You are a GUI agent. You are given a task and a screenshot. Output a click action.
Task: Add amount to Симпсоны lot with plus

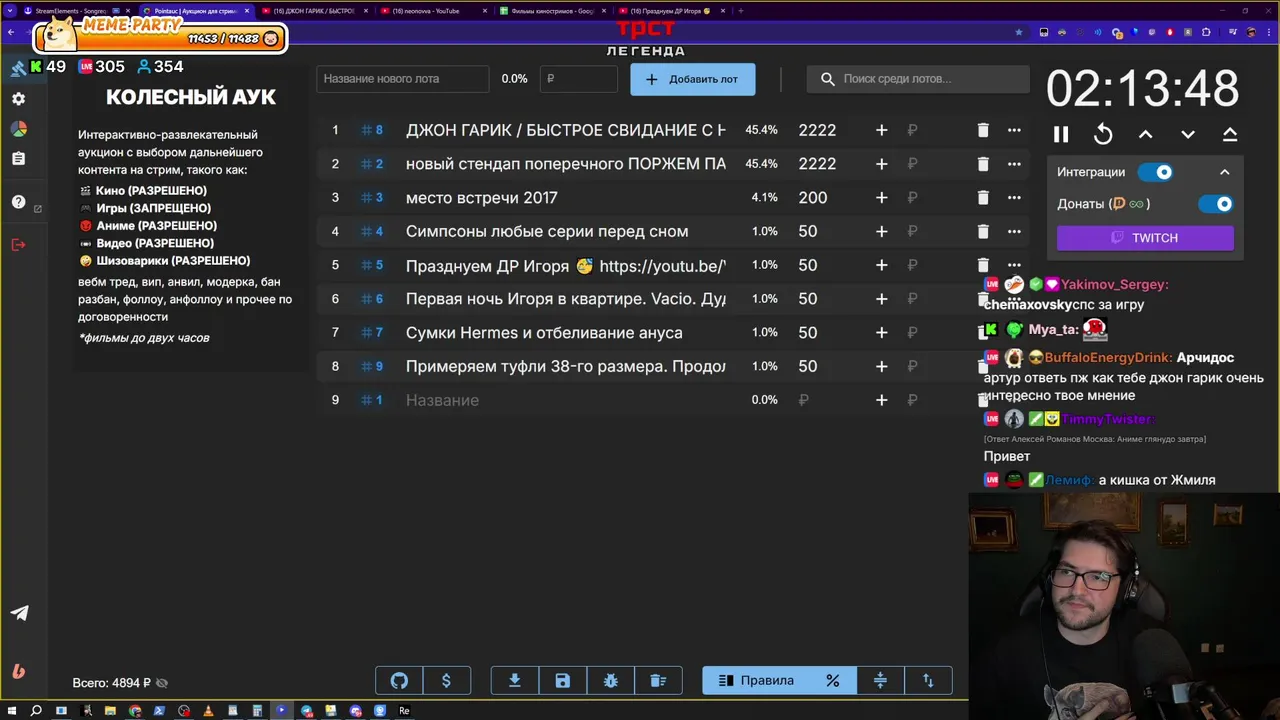(881, 231)
